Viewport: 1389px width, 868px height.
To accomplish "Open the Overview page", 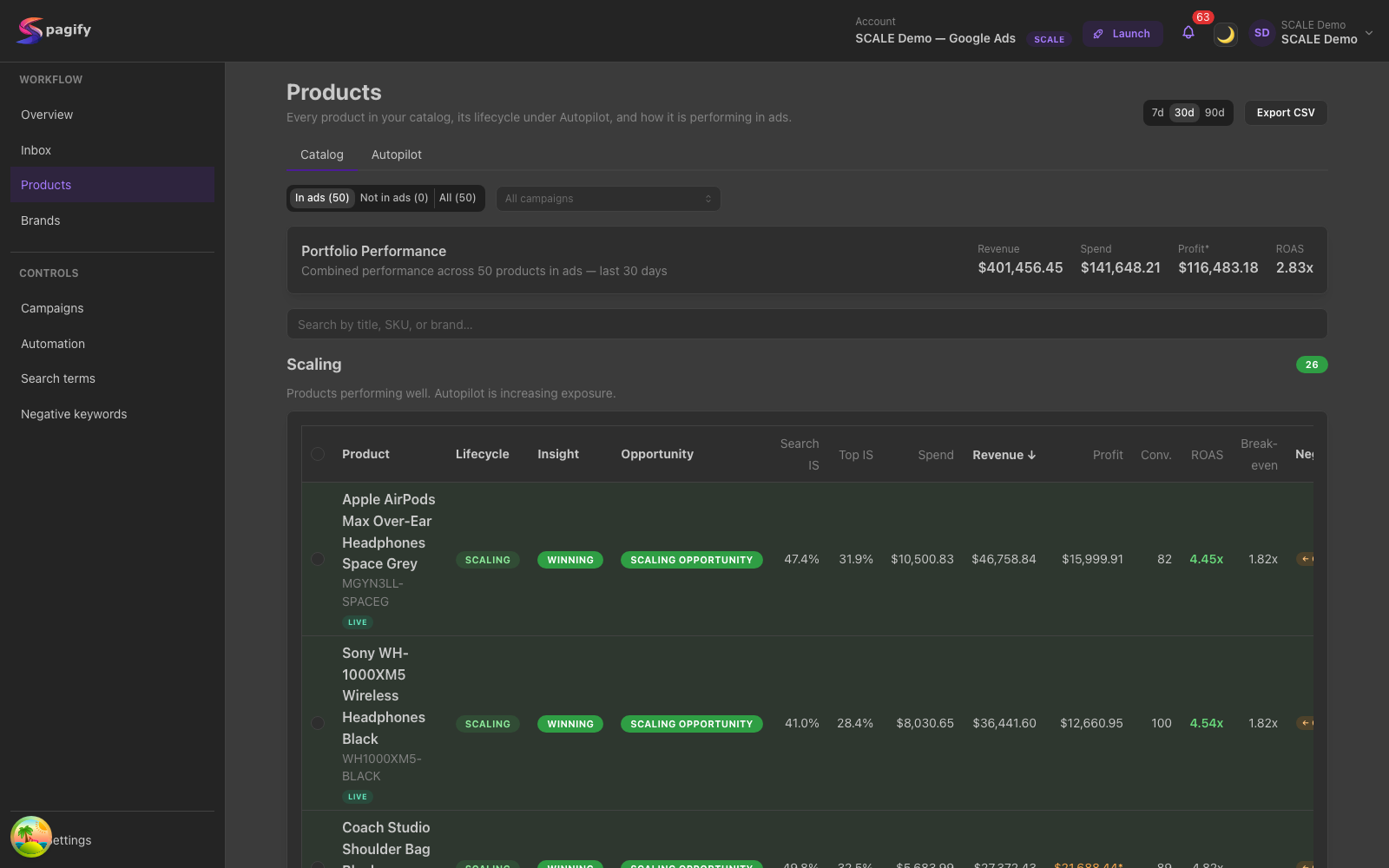I will (112, 115).
